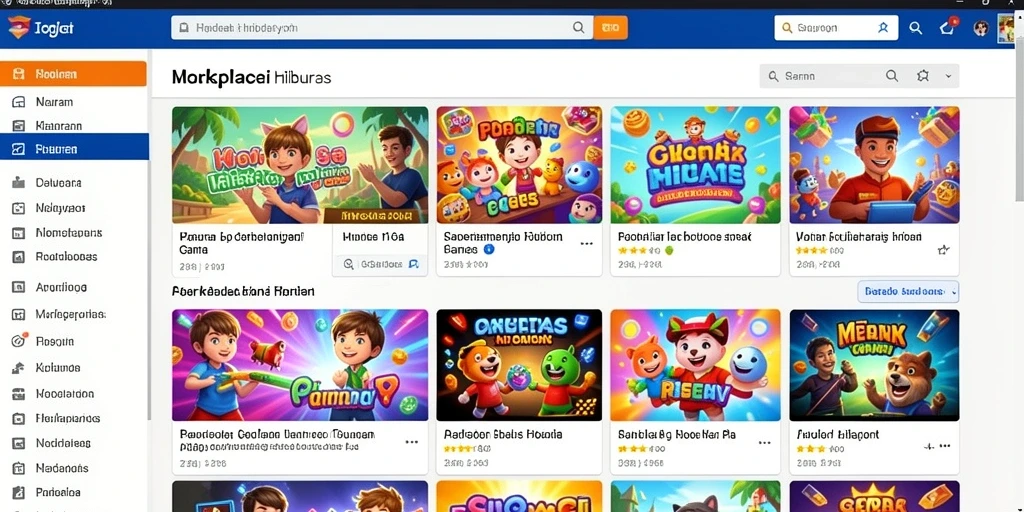Viewport: 1024px width, 512px height.
Task: Click the Nooolatdon sidebar icon
Action: [x=19, y=394]
